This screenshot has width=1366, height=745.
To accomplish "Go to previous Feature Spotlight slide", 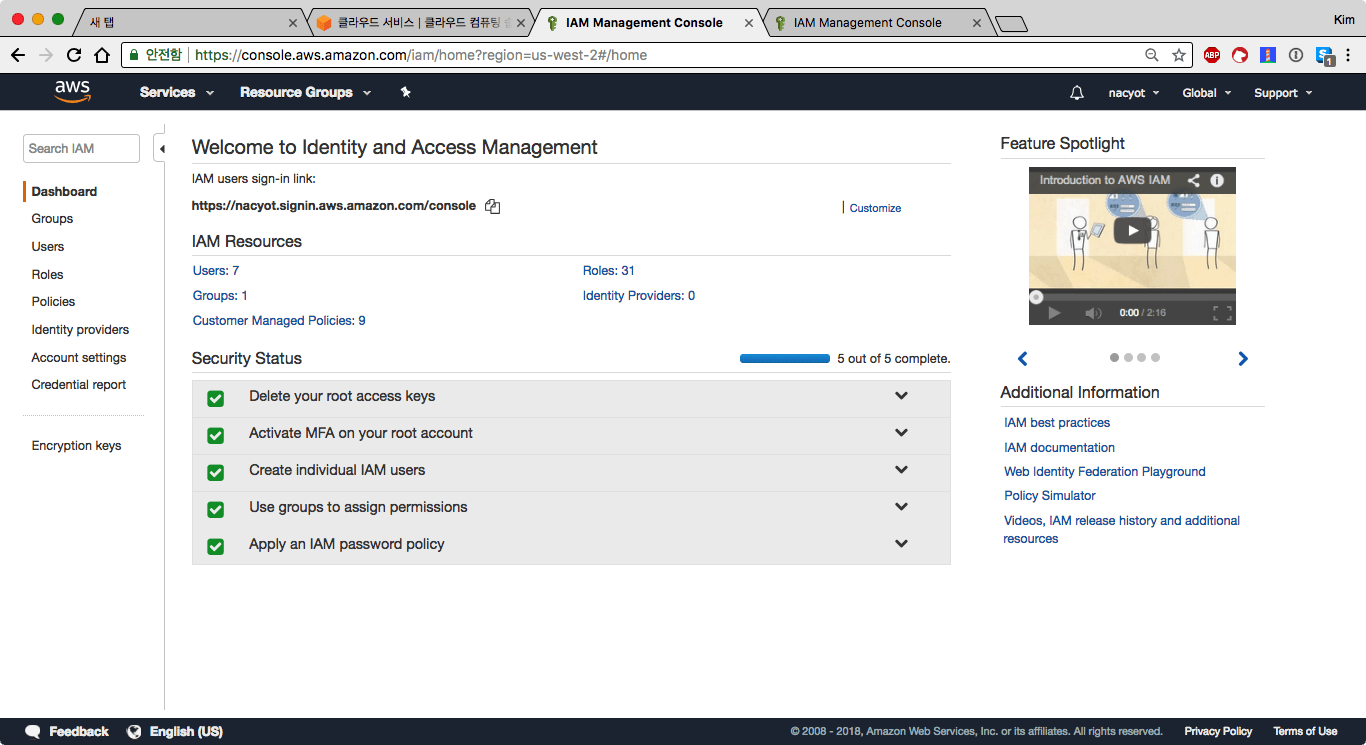I will click(1022, 359).
